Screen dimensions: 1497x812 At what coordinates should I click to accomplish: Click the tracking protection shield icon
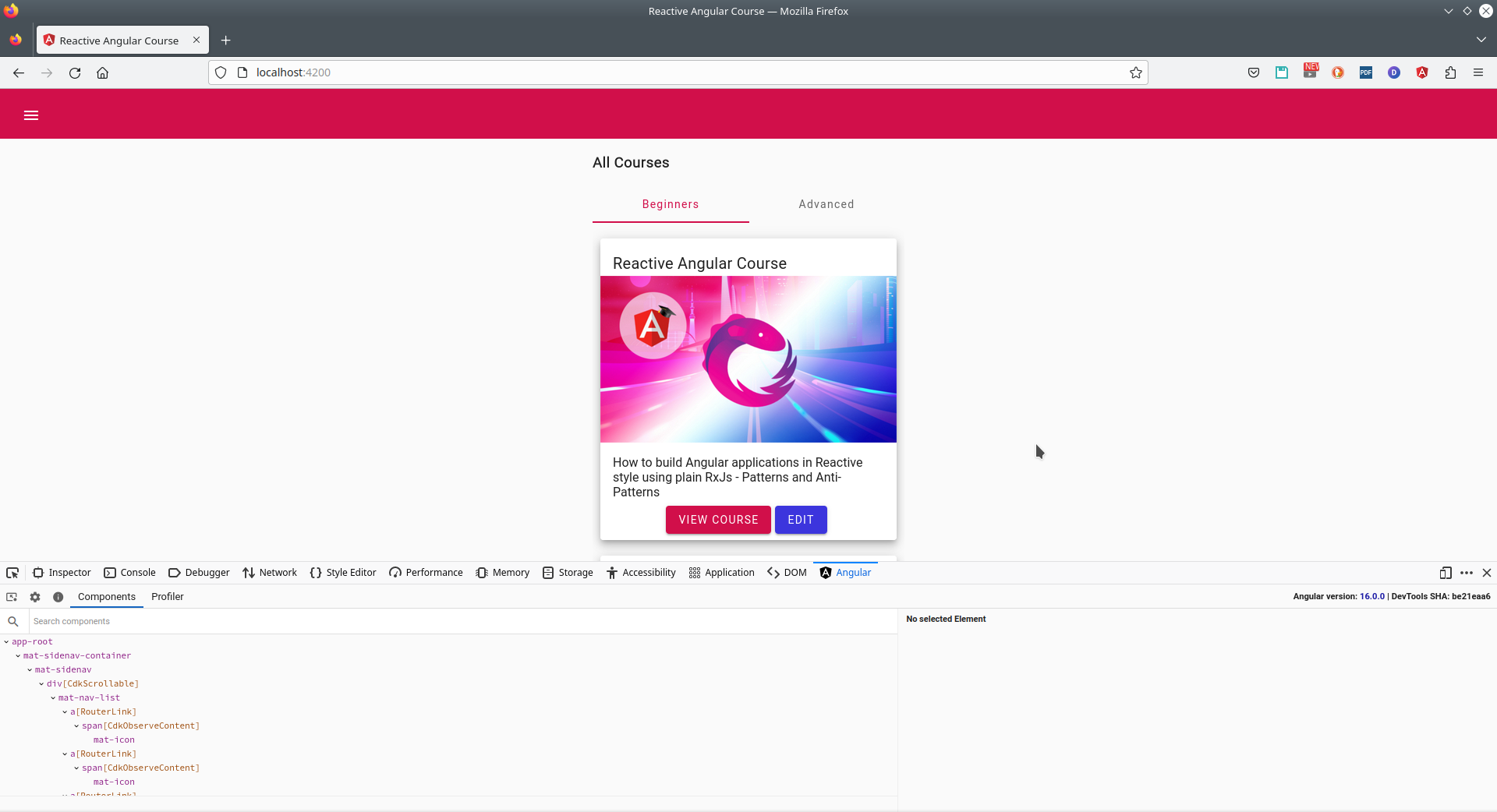point(221,72)
